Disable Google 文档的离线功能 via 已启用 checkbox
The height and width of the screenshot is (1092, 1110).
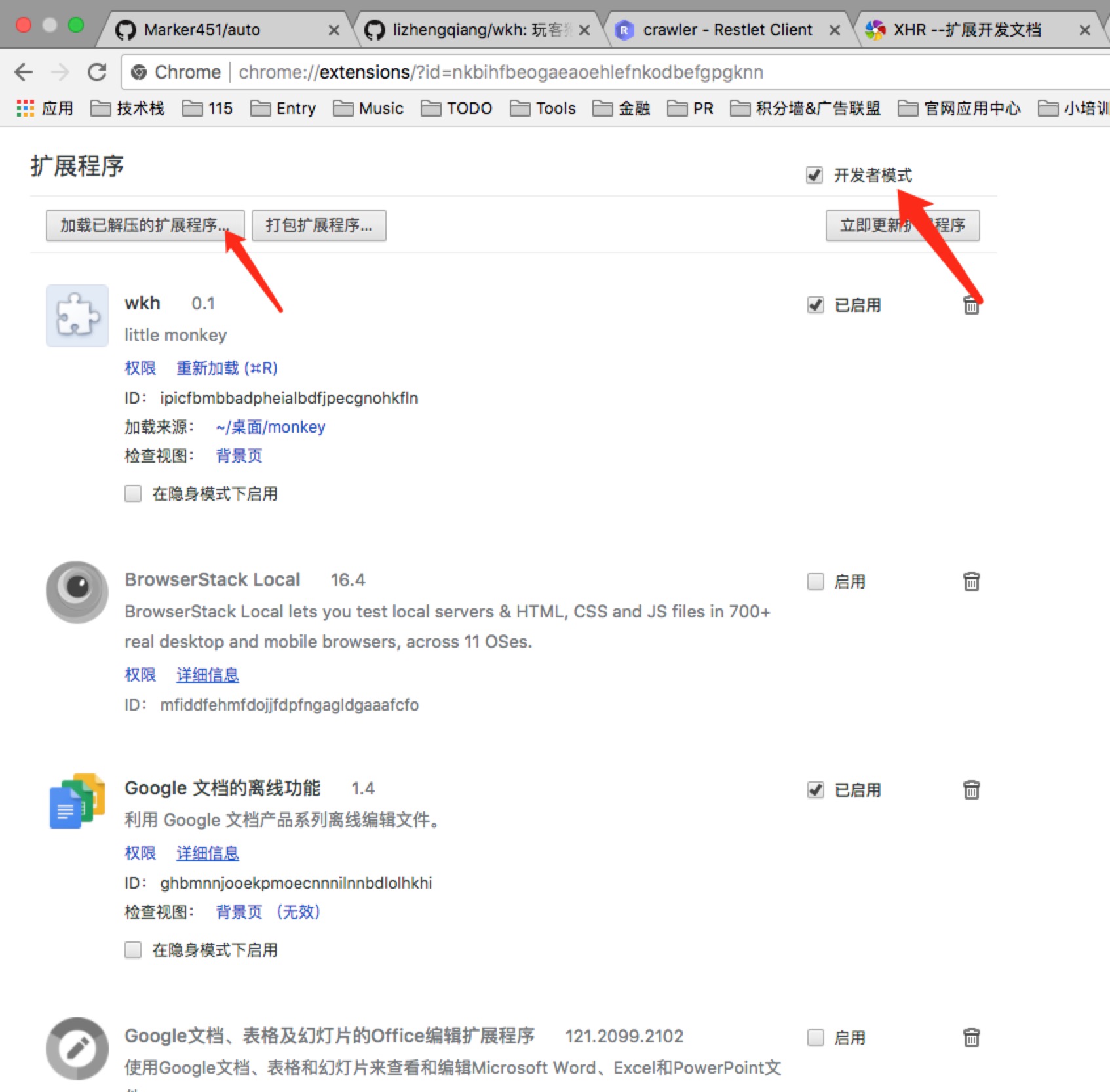click(815, 790)
